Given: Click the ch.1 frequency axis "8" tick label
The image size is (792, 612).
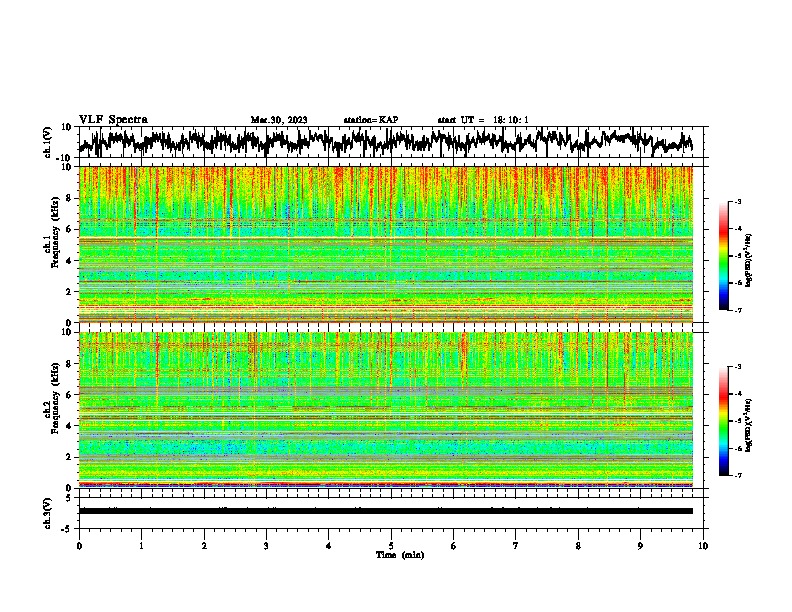Looking at the screenshot, I should coord(69,198).
